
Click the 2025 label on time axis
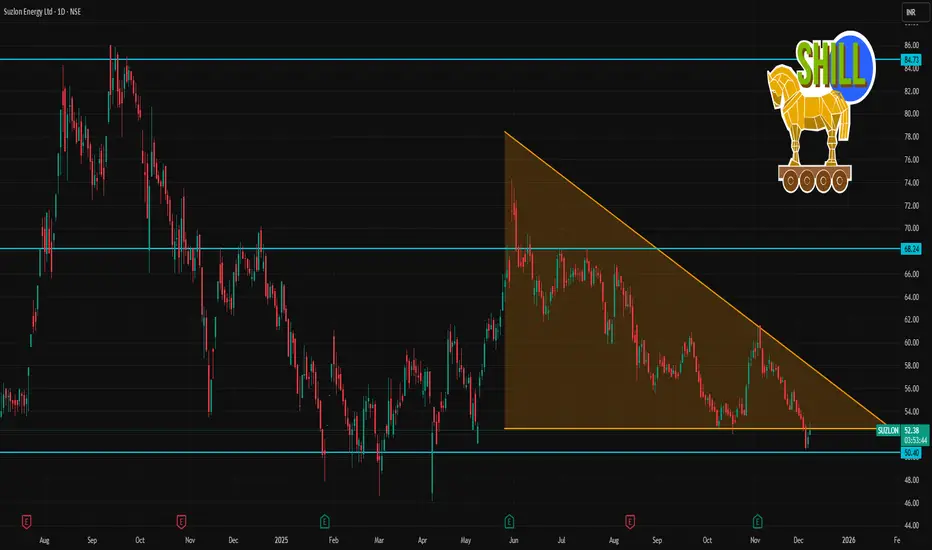[281, 540]
